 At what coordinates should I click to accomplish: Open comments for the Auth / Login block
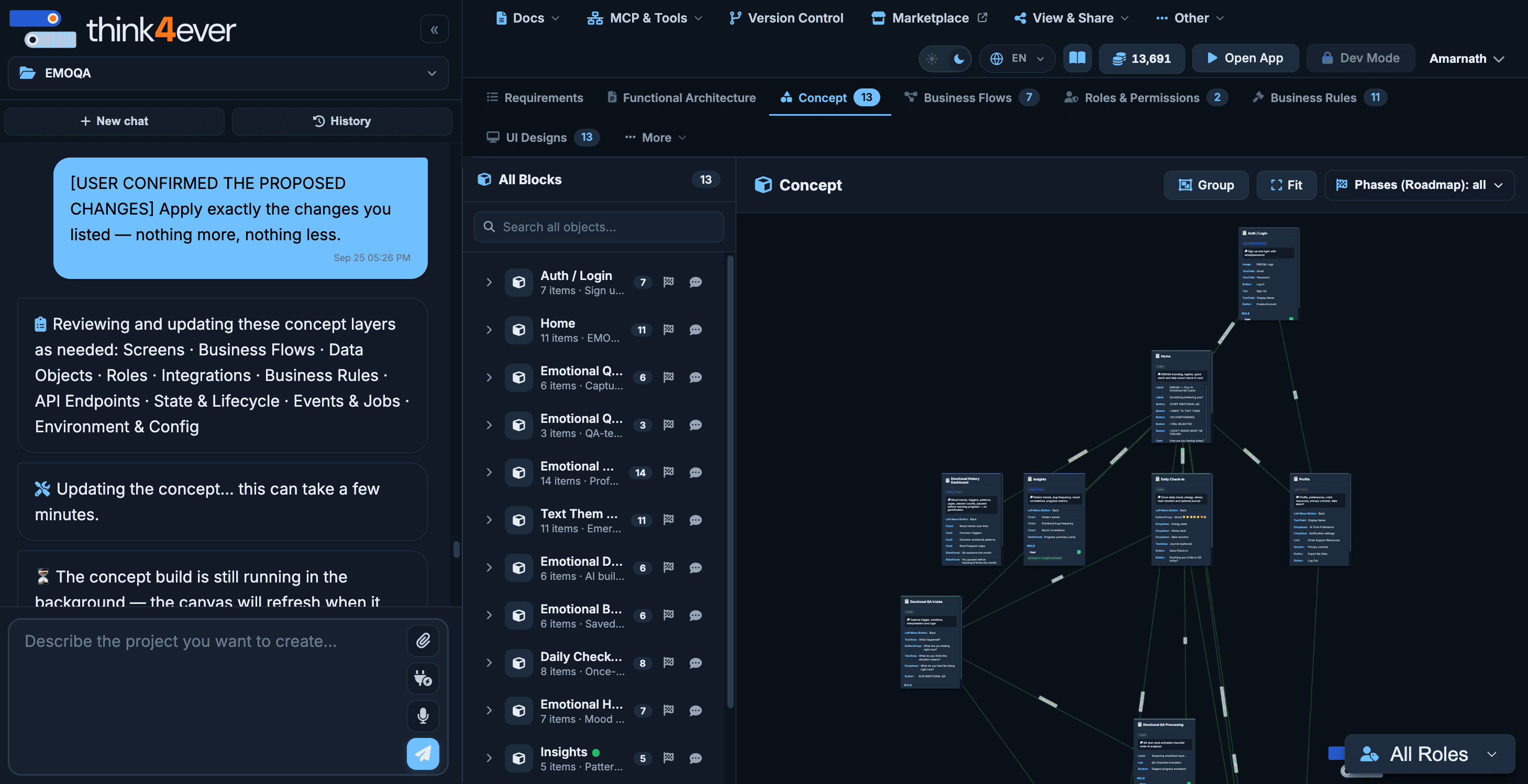pyautogui.click(x=696, y=282)
